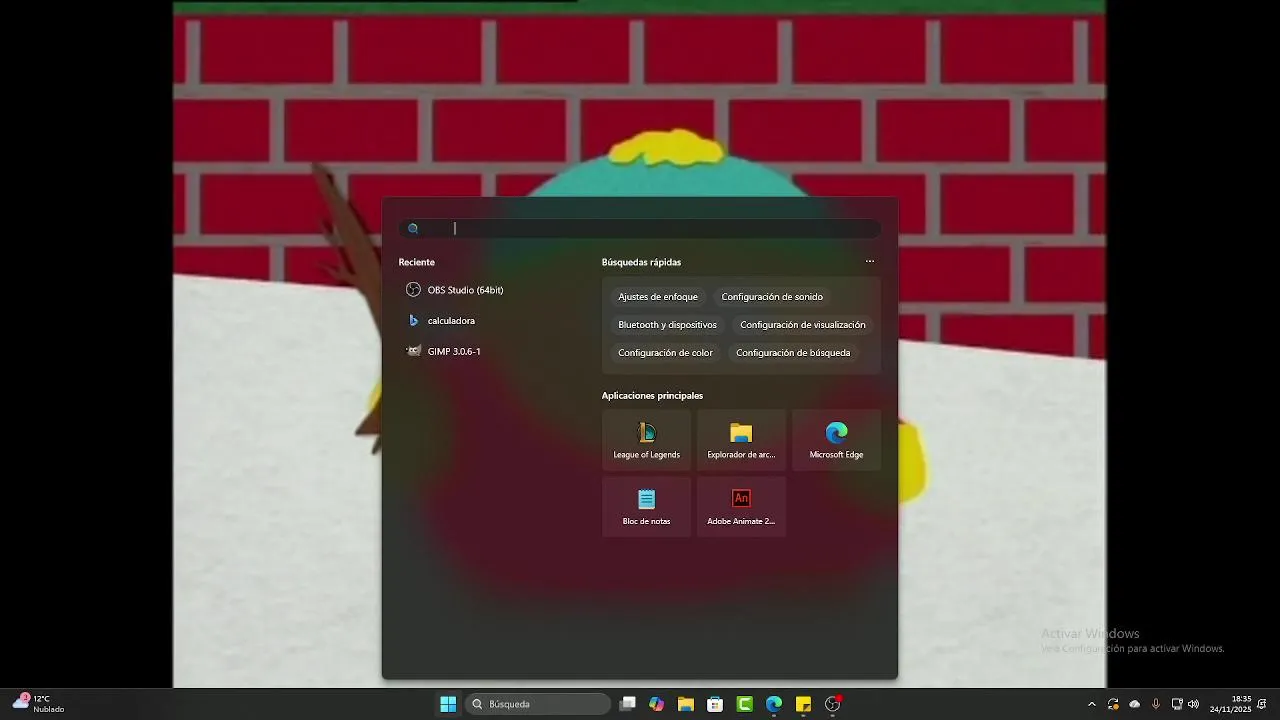Open Microsoft Store from the taskbar

tap(715, 704)
